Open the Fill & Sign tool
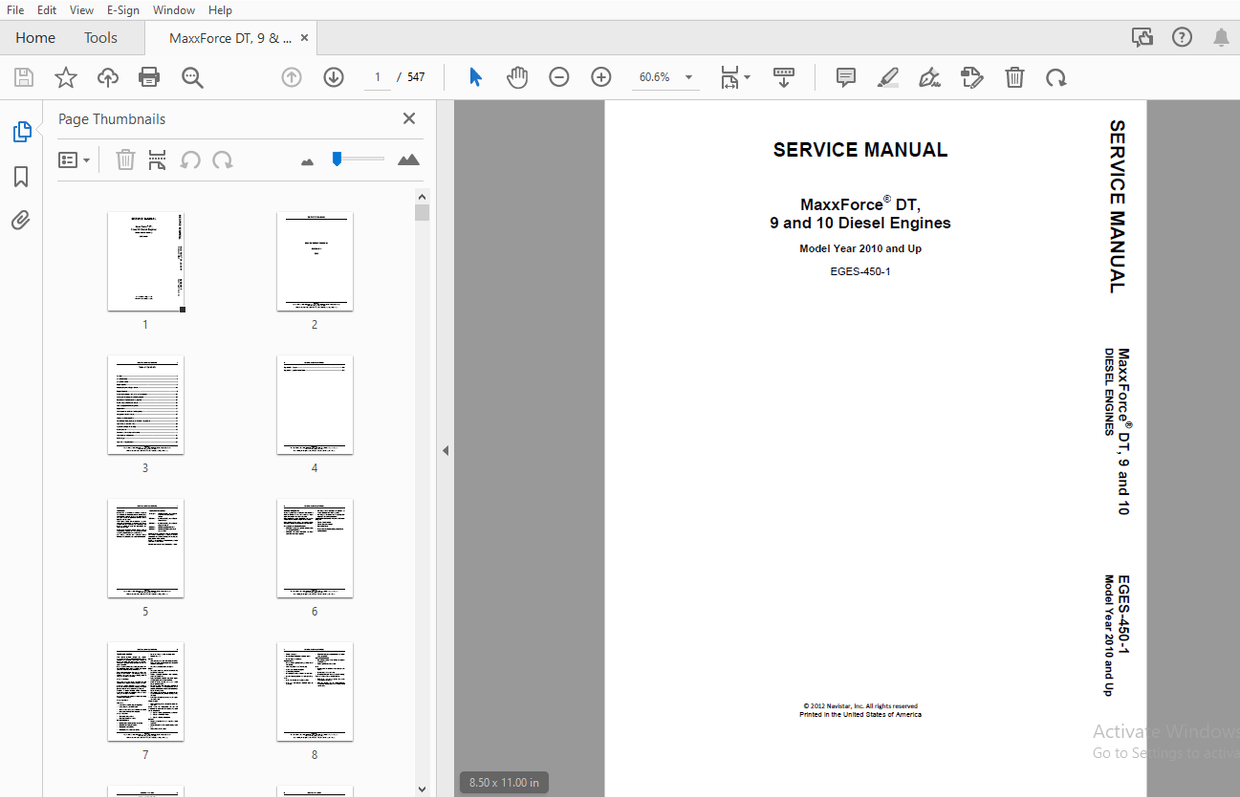The width and height of the screenshot is (1240, 797). coord(930,77)
